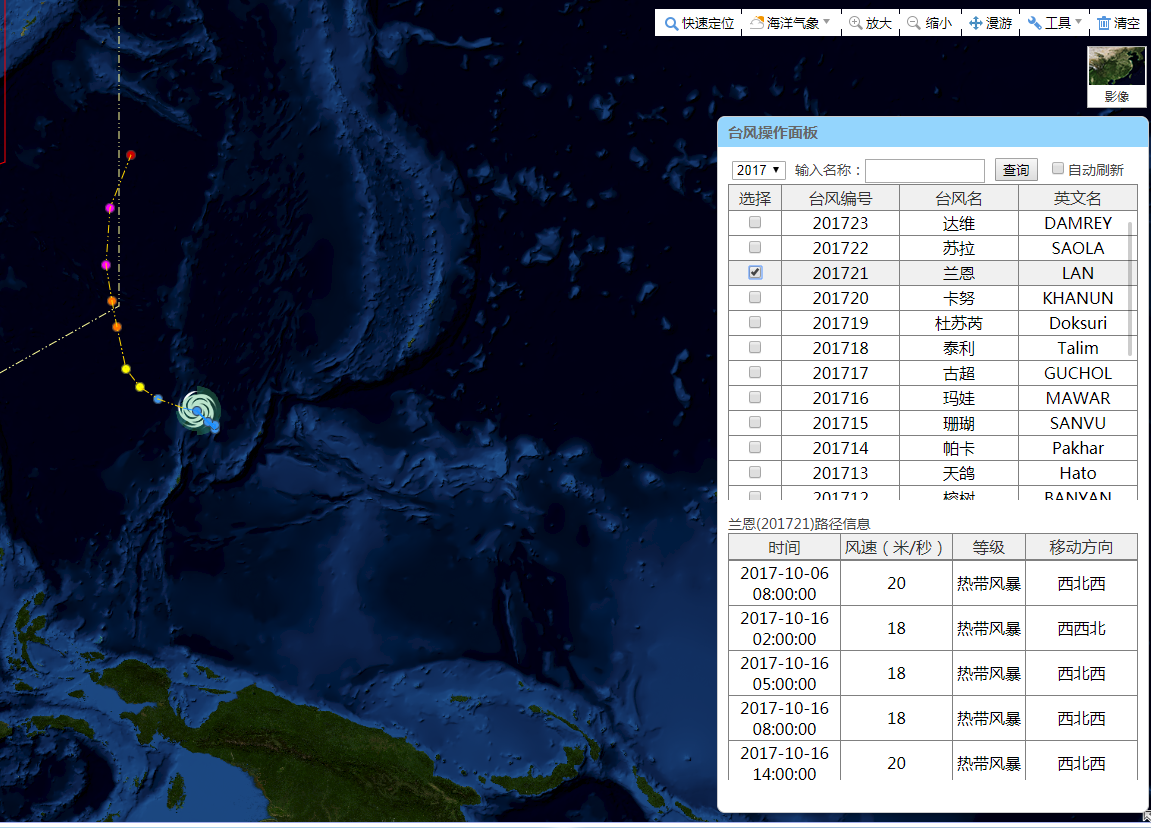Click the upper magenta forecast point
This screenshot has height=828, width=1151.
click(110, 208)
